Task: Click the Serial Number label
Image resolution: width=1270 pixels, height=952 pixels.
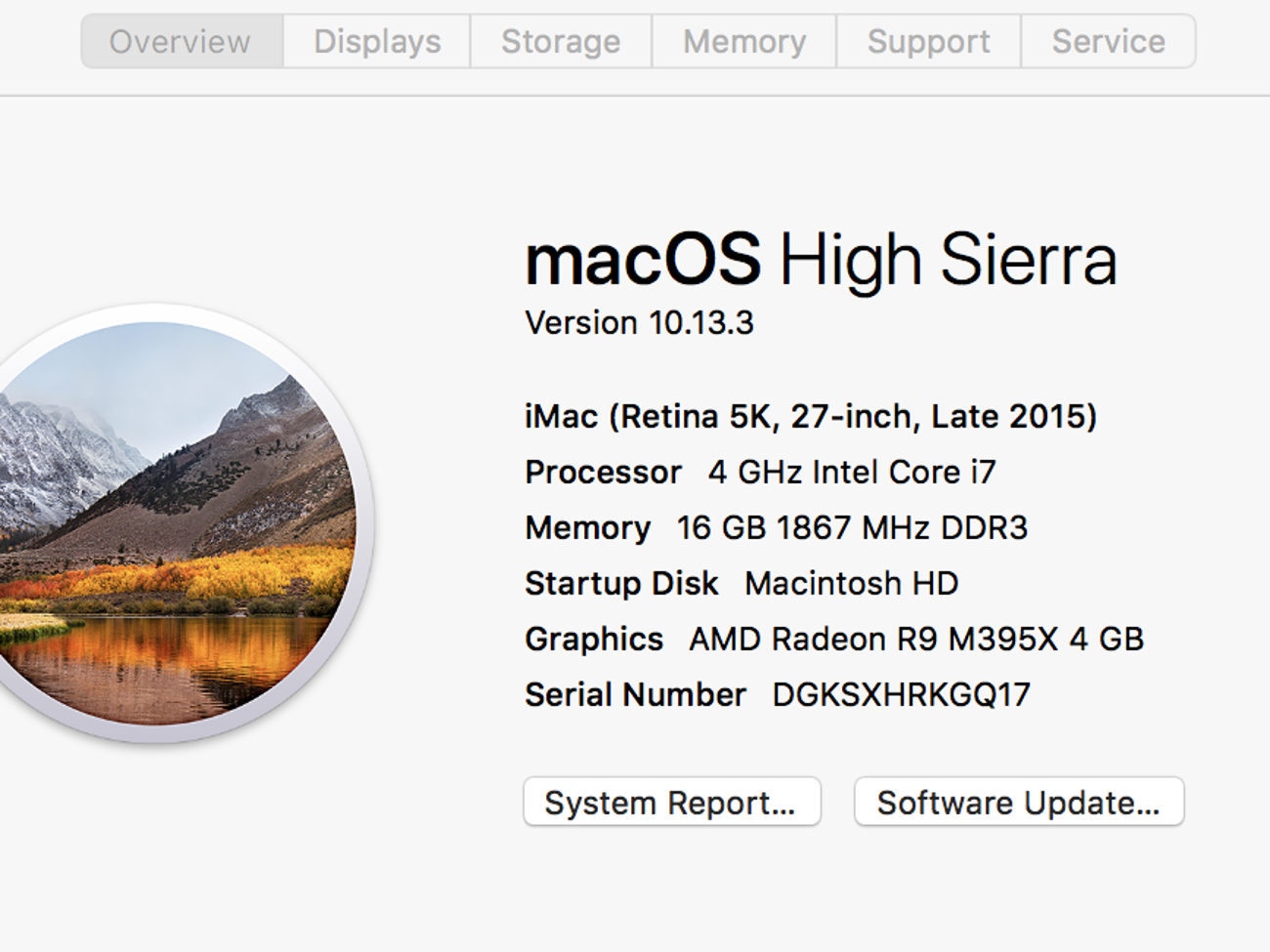Action: point(635,695)
